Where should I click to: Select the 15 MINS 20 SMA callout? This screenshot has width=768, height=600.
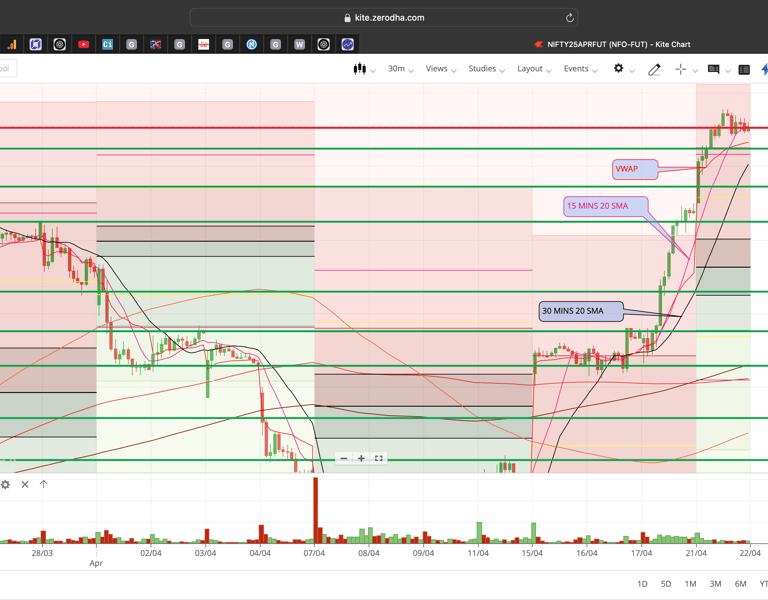pyautogui.click(x=606, y=206)
